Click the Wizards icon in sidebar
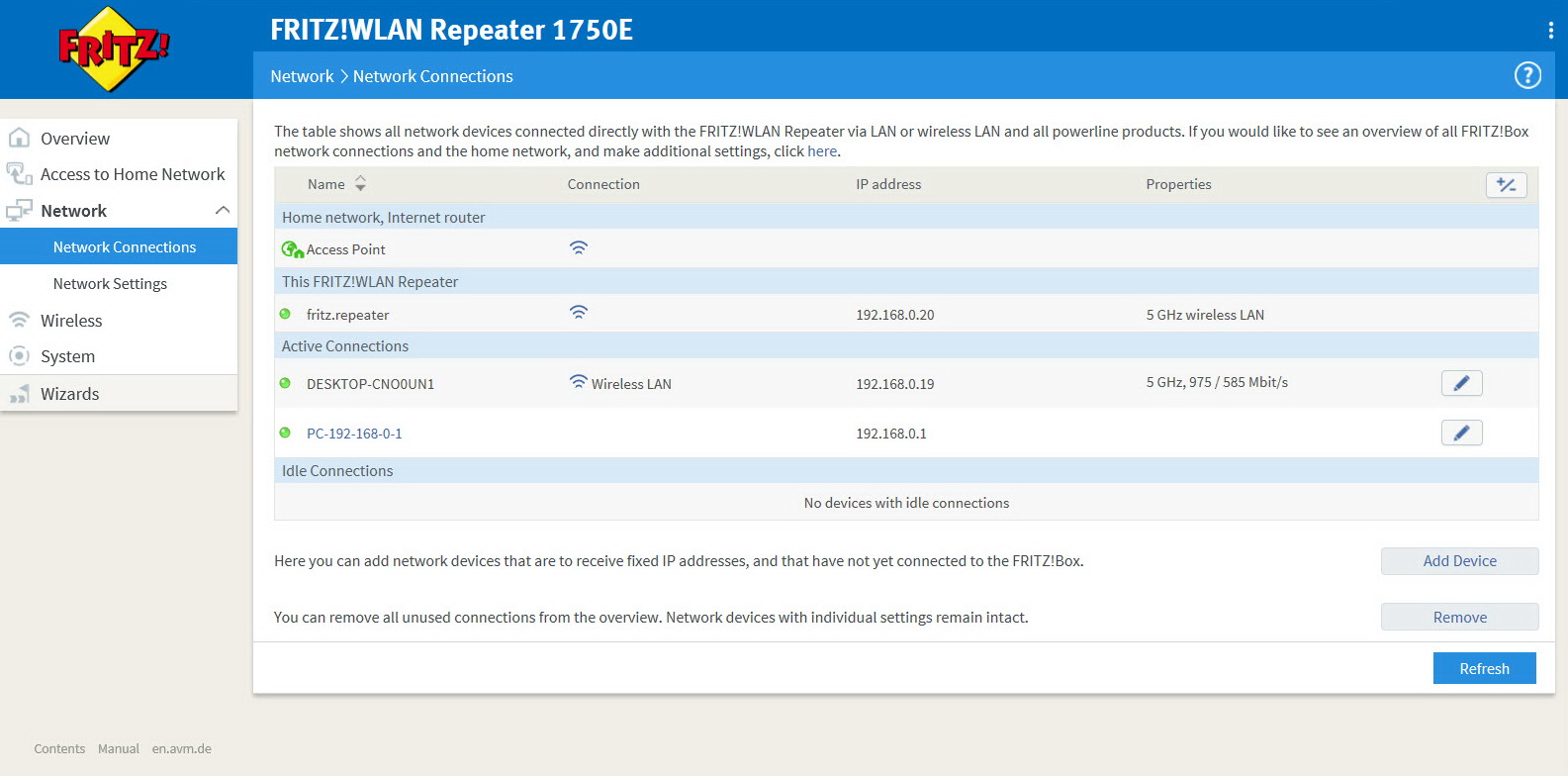The height and width of the screenshot is (776, 1568). coord(19,394)
